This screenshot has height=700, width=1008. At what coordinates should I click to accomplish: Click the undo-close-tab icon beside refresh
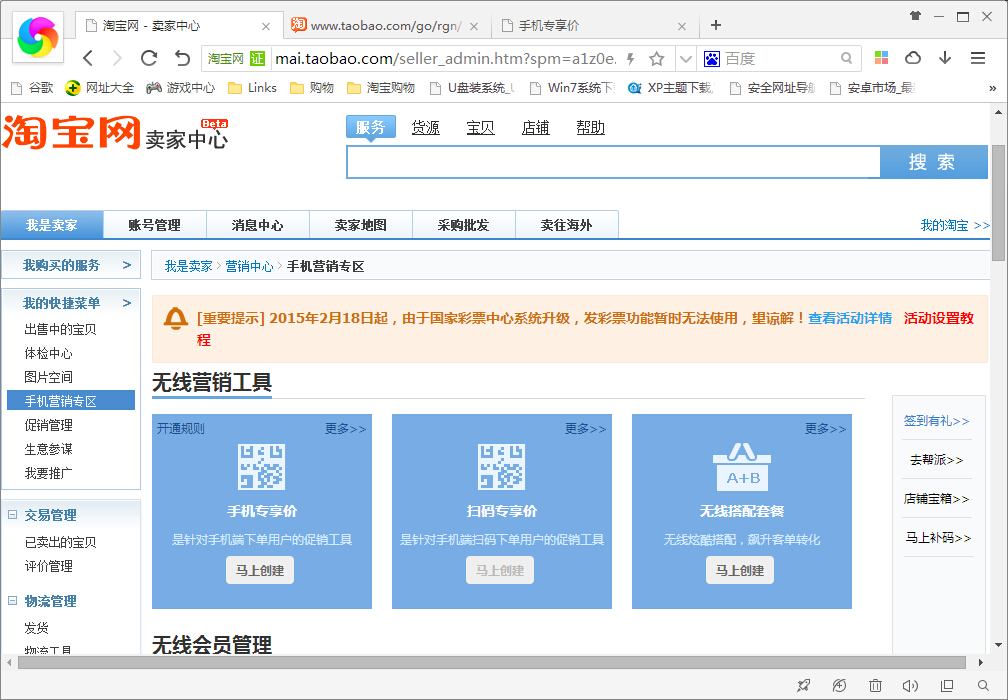click(183, 58)
